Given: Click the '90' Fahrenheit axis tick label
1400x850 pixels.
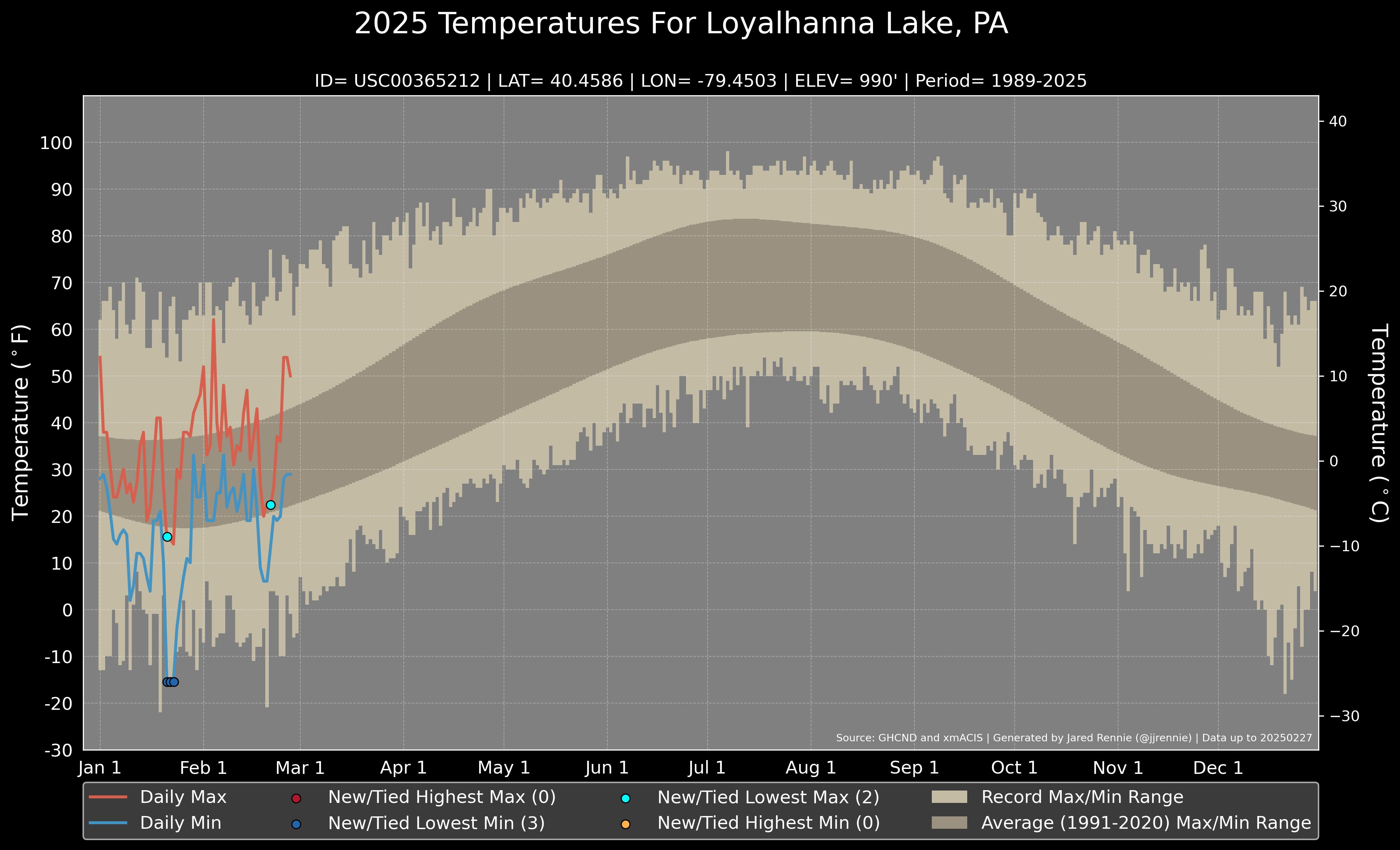Looking at the screenshot, I should click(62, 190).
